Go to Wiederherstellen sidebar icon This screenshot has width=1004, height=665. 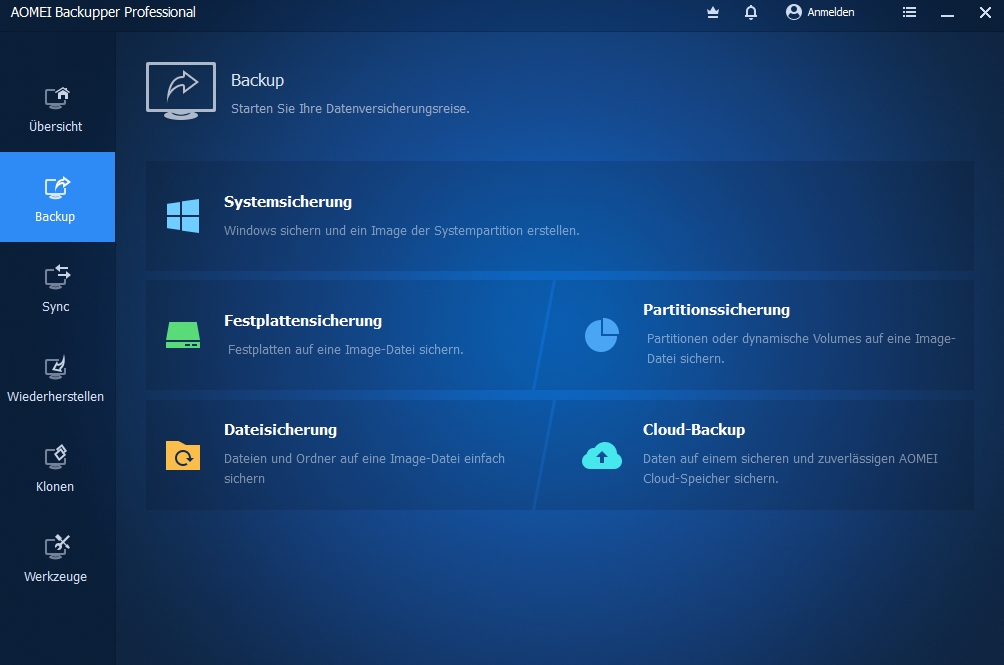56,367
